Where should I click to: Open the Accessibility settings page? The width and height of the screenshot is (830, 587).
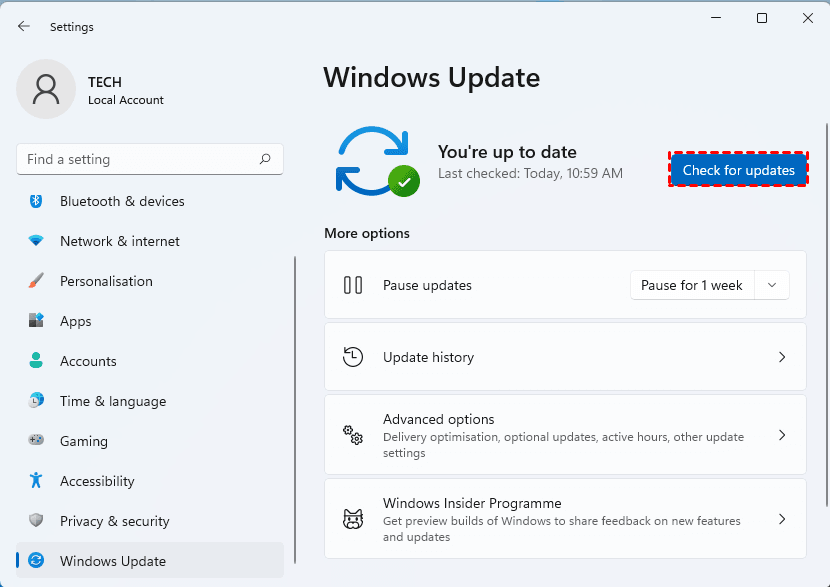pyautogui.click(x=97, y=481)
